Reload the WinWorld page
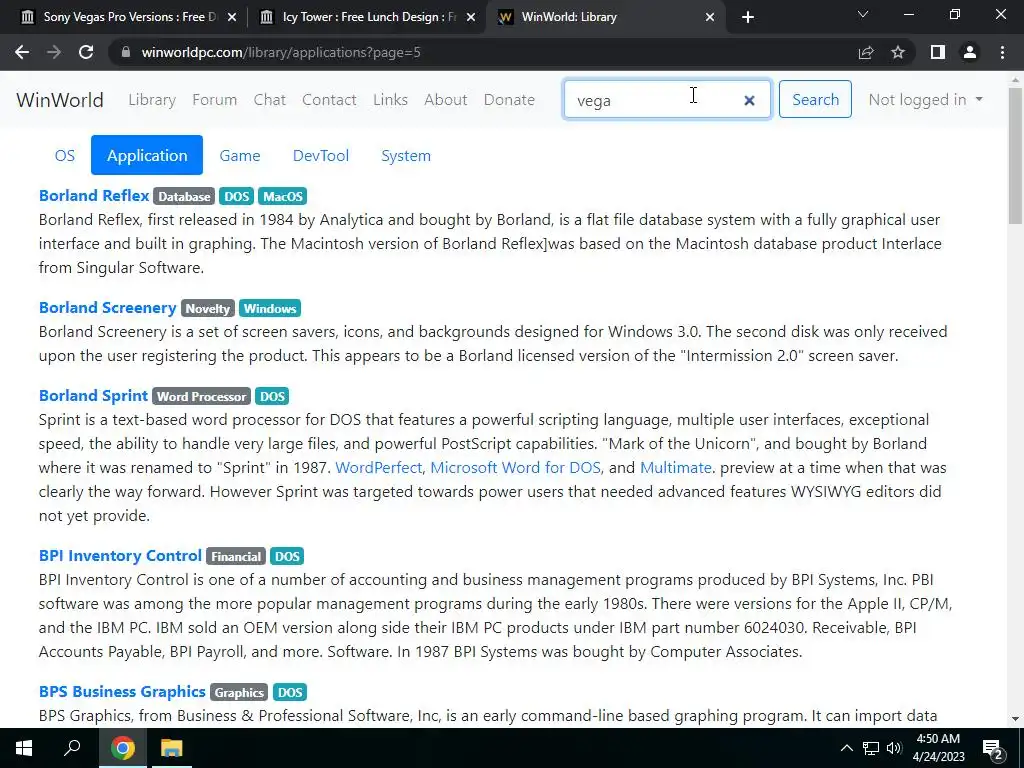Screen dimensions: 1024x768 [x=86, y=52]
